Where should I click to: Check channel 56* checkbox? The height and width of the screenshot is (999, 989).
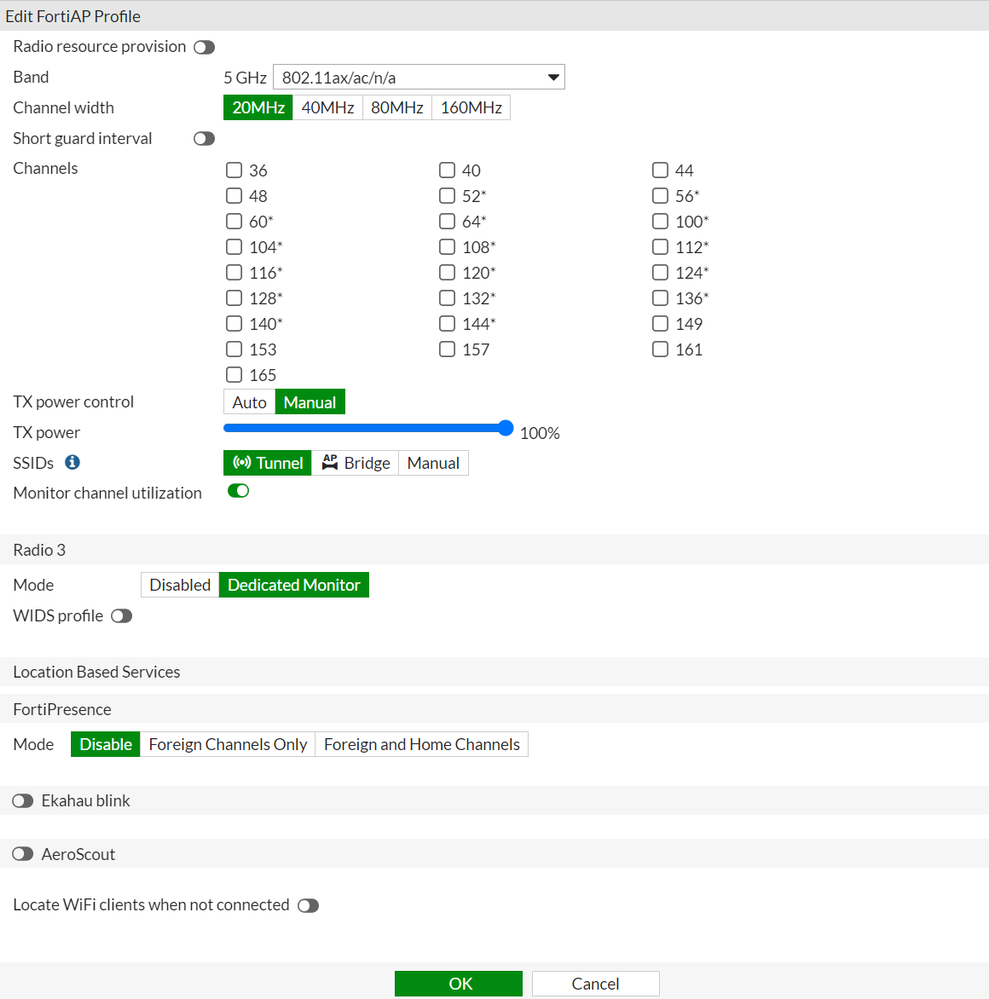pos(660,196)
